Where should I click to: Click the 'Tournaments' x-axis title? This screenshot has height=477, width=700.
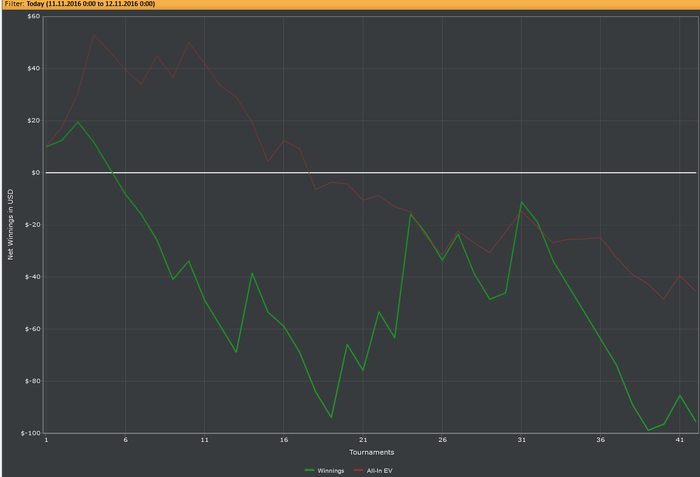[371, 452]
